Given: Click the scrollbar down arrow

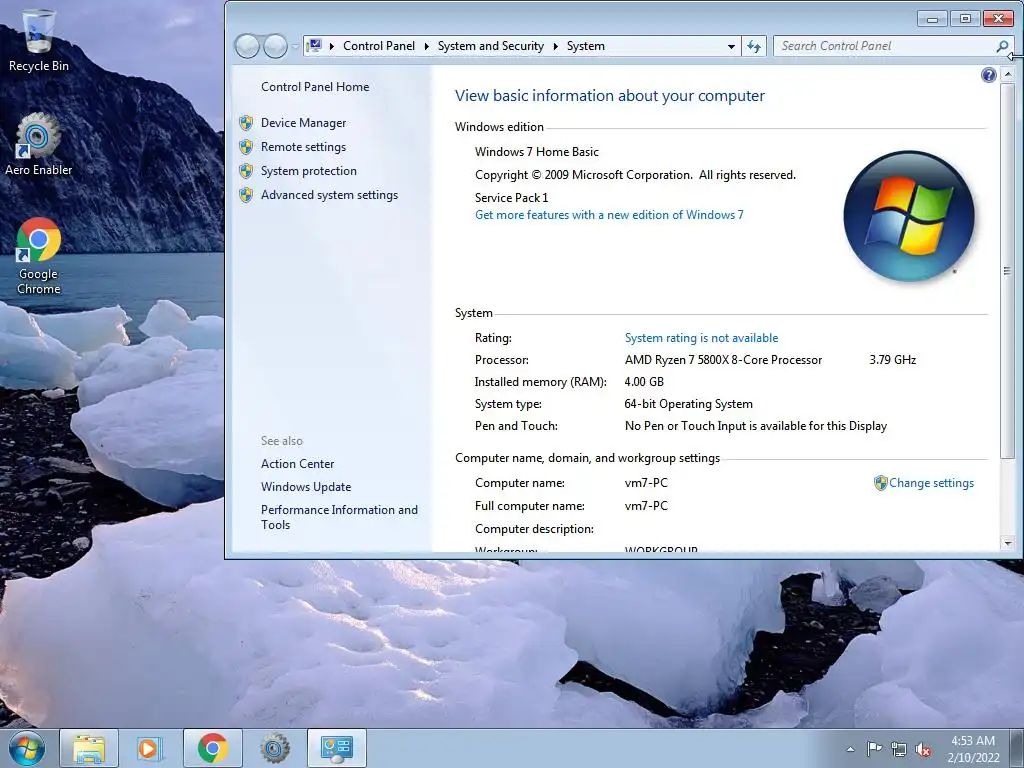Looking at the screenshot, I should click(x=1008, y=543).
